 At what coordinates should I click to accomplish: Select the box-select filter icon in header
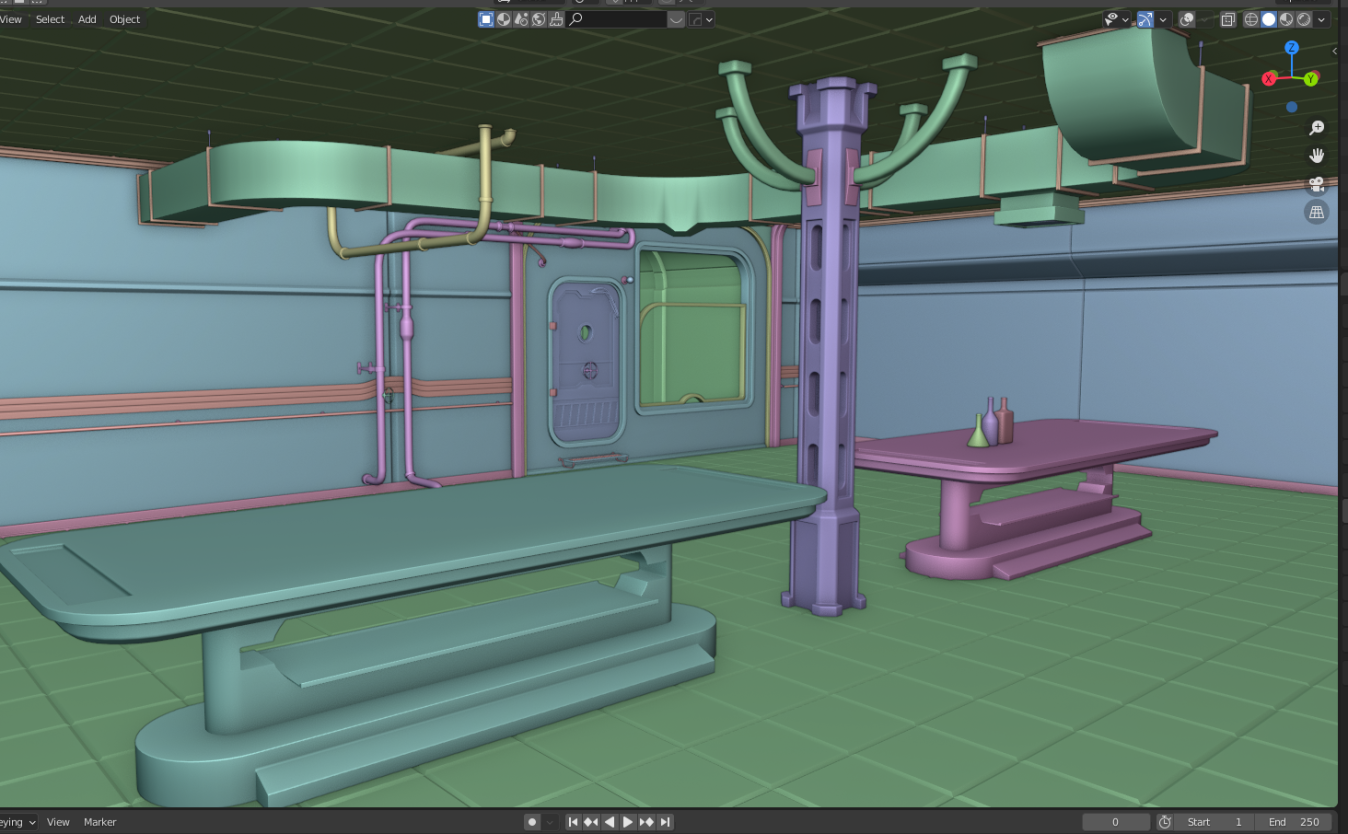[486, 19]
